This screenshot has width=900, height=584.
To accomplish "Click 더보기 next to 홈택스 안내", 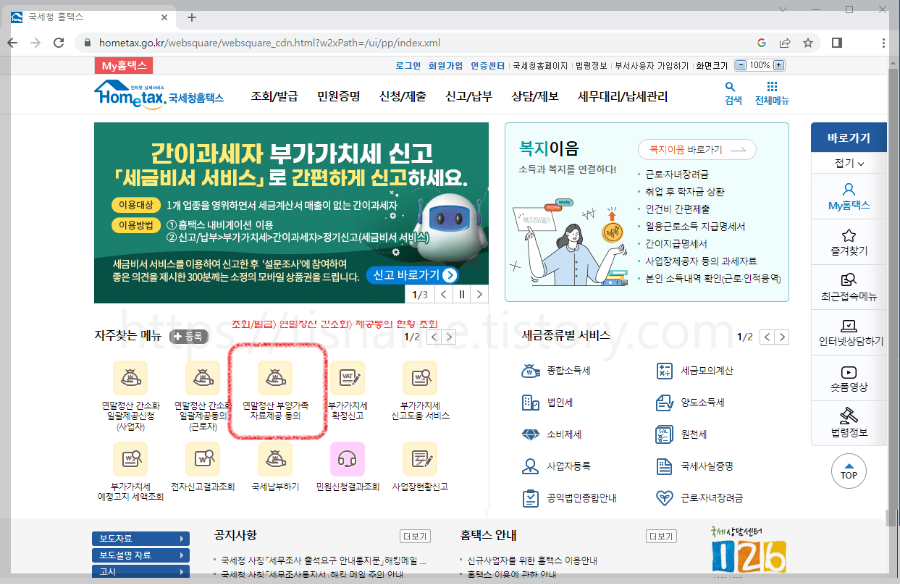I will tap(661, 536).
